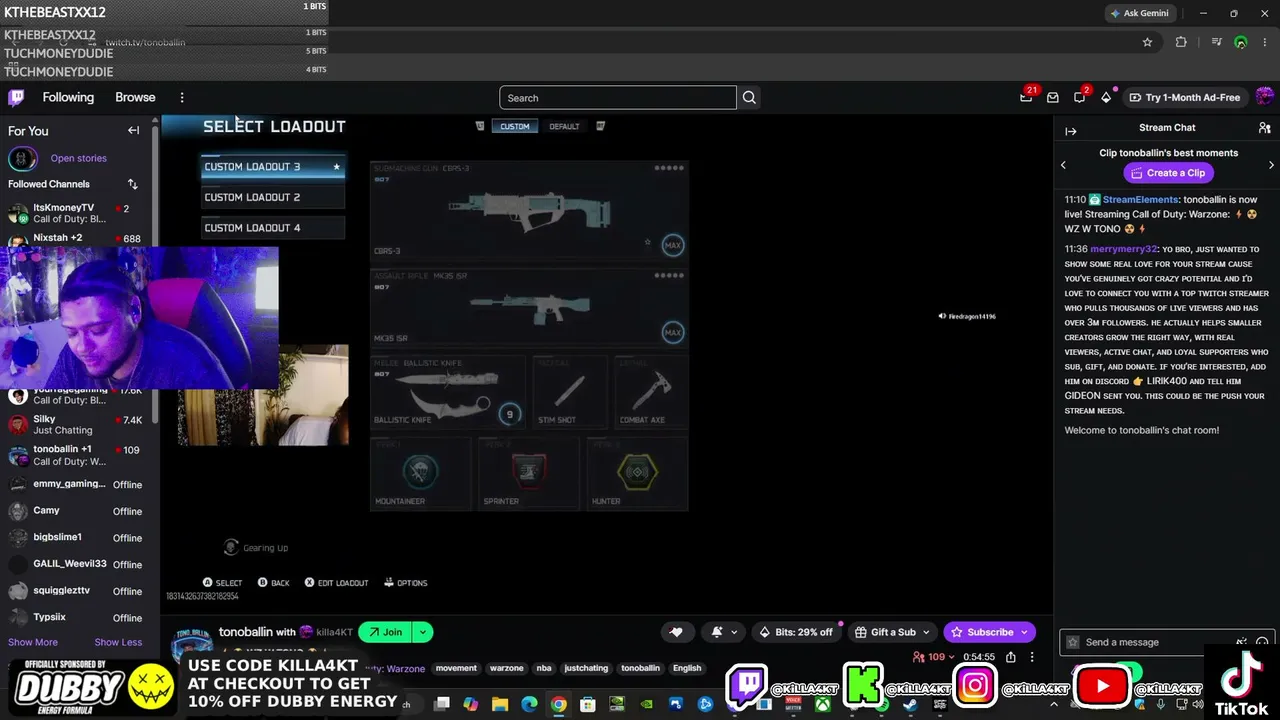This screenshot has width=1280, height=720.
Task: Click the Ask Gemini button
Action: point(1139,13)
